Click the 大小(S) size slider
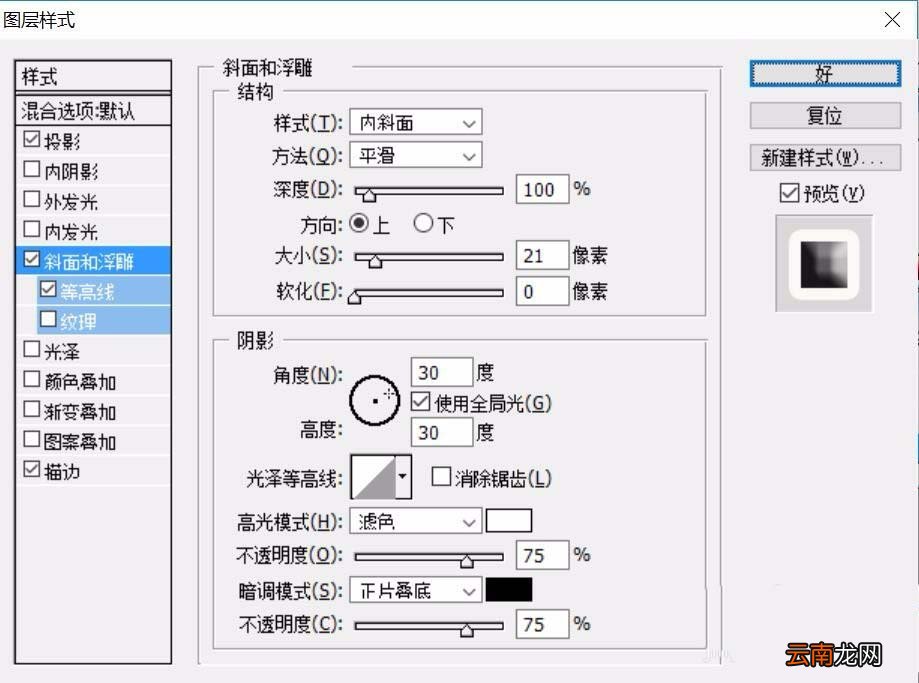This screenshot has height=683, width=919. point(428,258)
